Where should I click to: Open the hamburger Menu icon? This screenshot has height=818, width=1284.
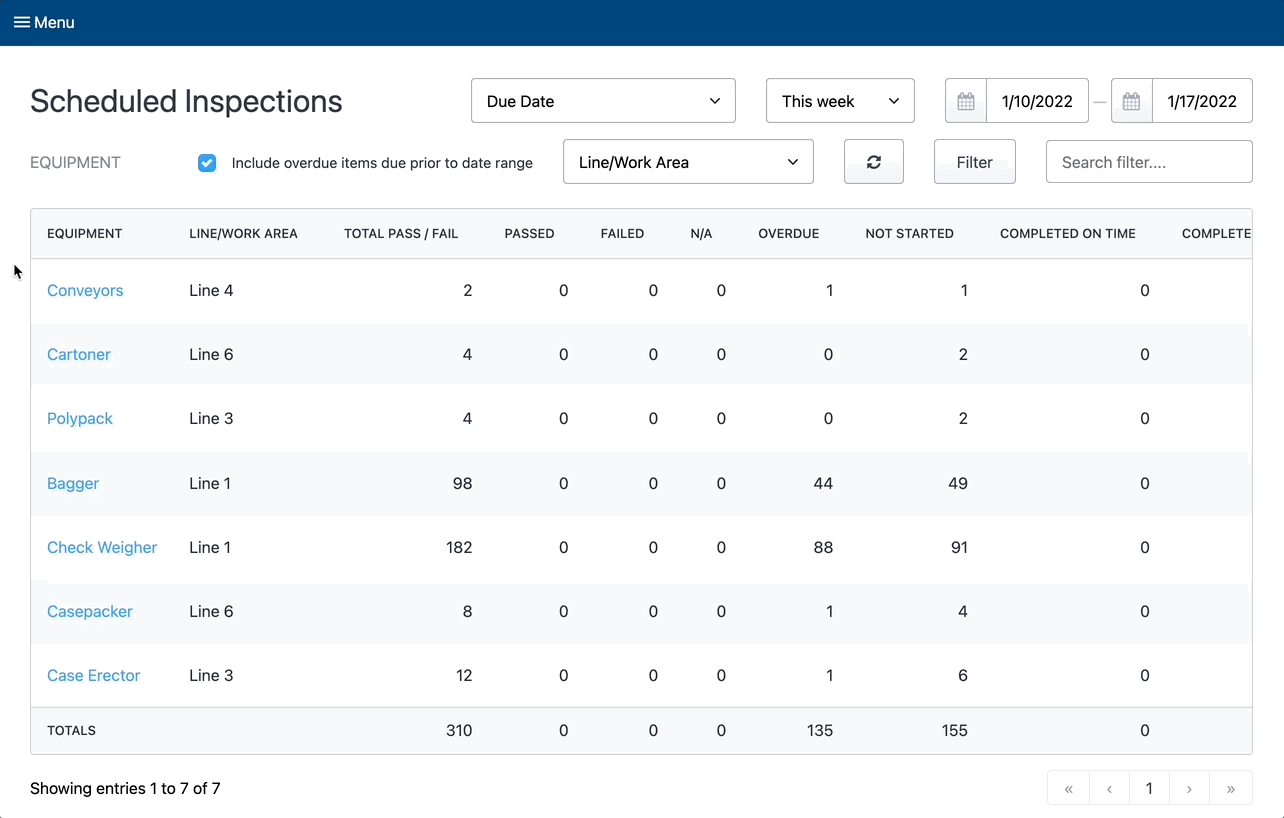coord(21,22)
